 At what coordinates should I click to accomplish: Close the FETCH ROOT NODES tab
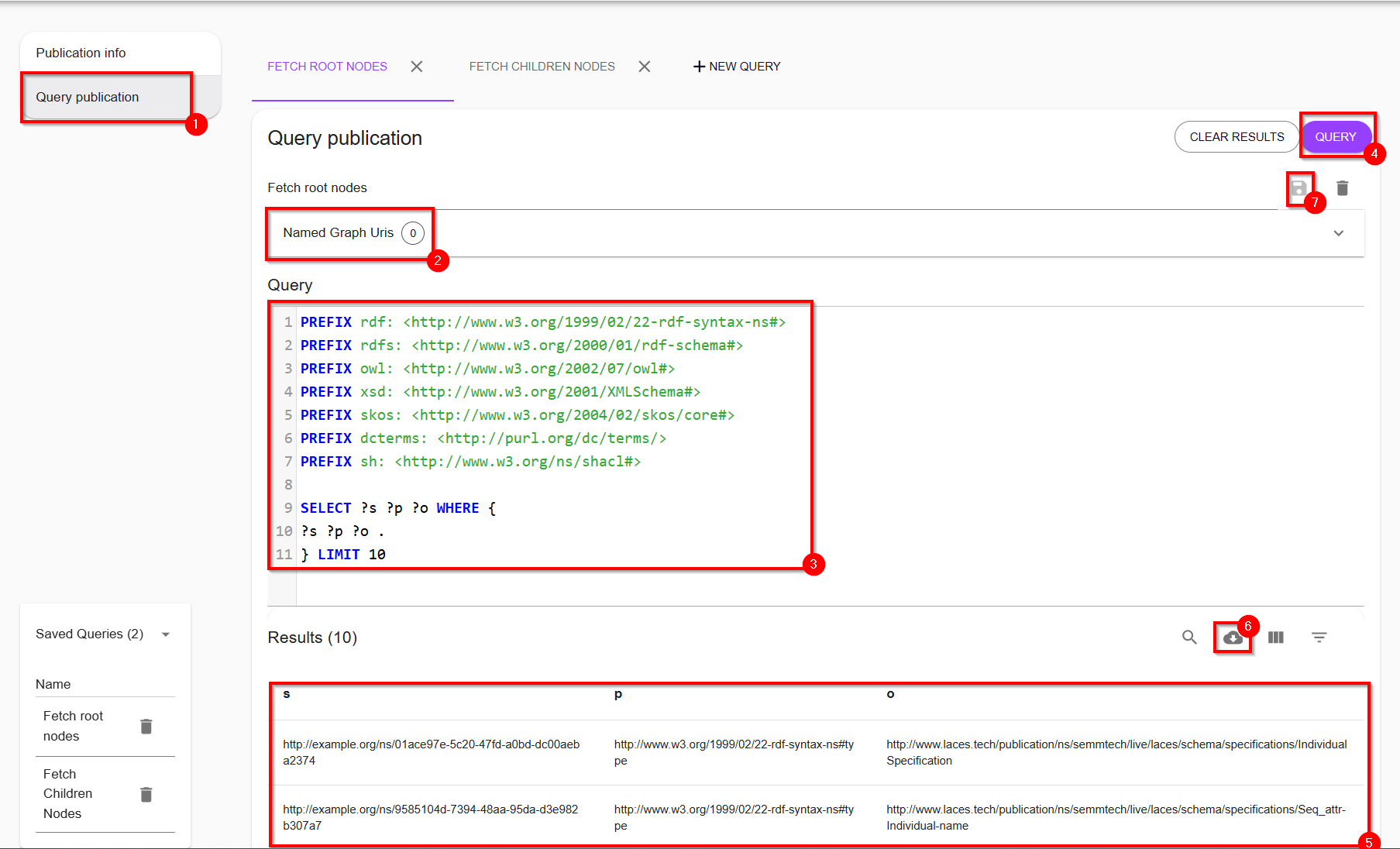[417, 66]
